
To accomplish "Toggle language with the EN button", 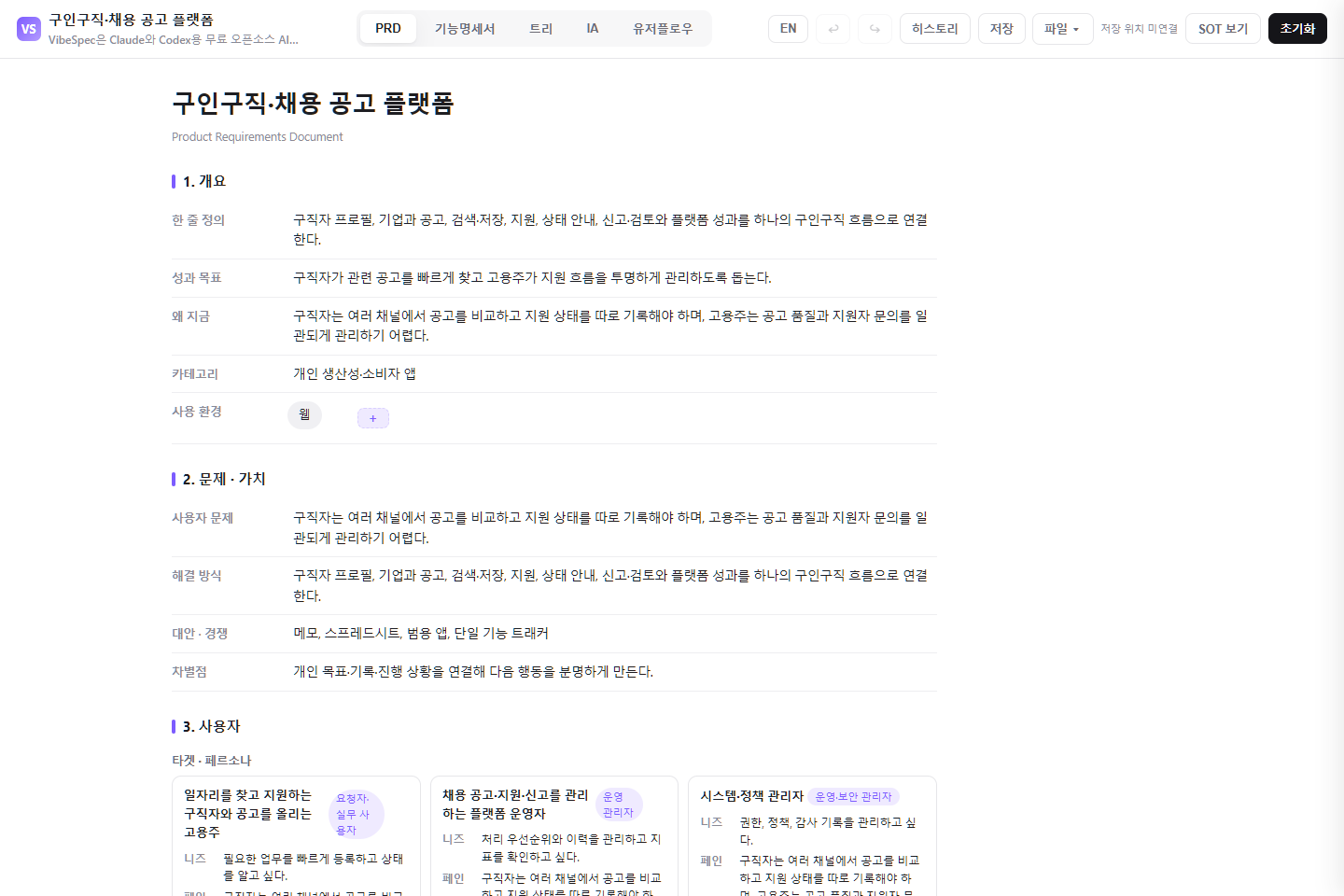I will pyautogui.click(x=789, y=29).
